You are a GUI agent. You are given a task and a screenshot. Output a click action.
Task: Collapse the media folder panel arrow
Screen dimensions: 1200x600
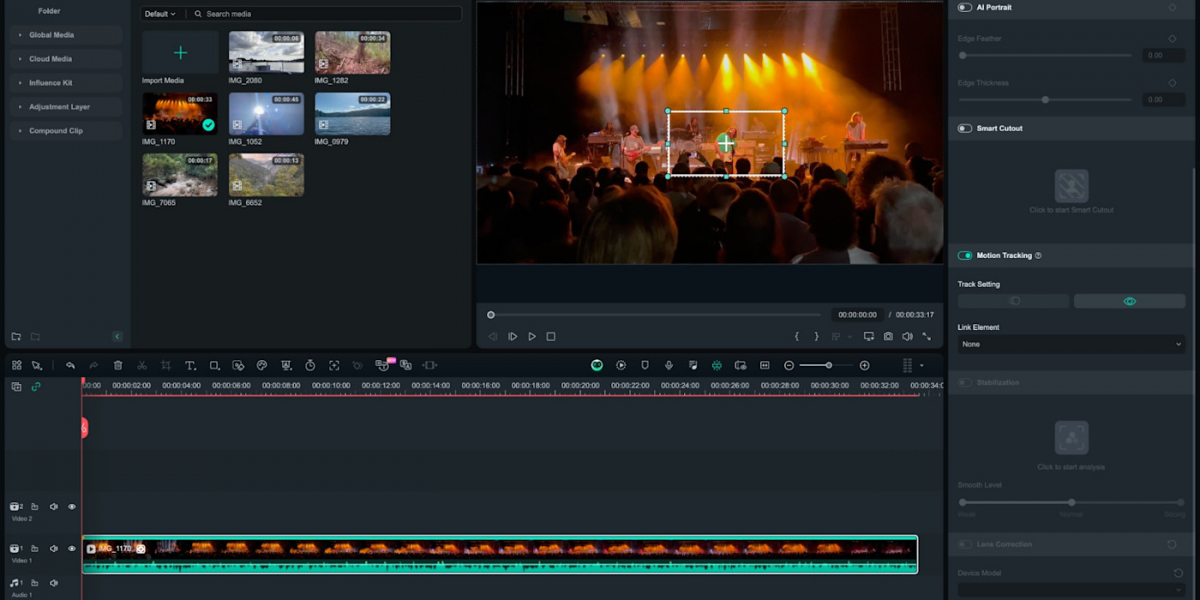[x=117, y=337]
